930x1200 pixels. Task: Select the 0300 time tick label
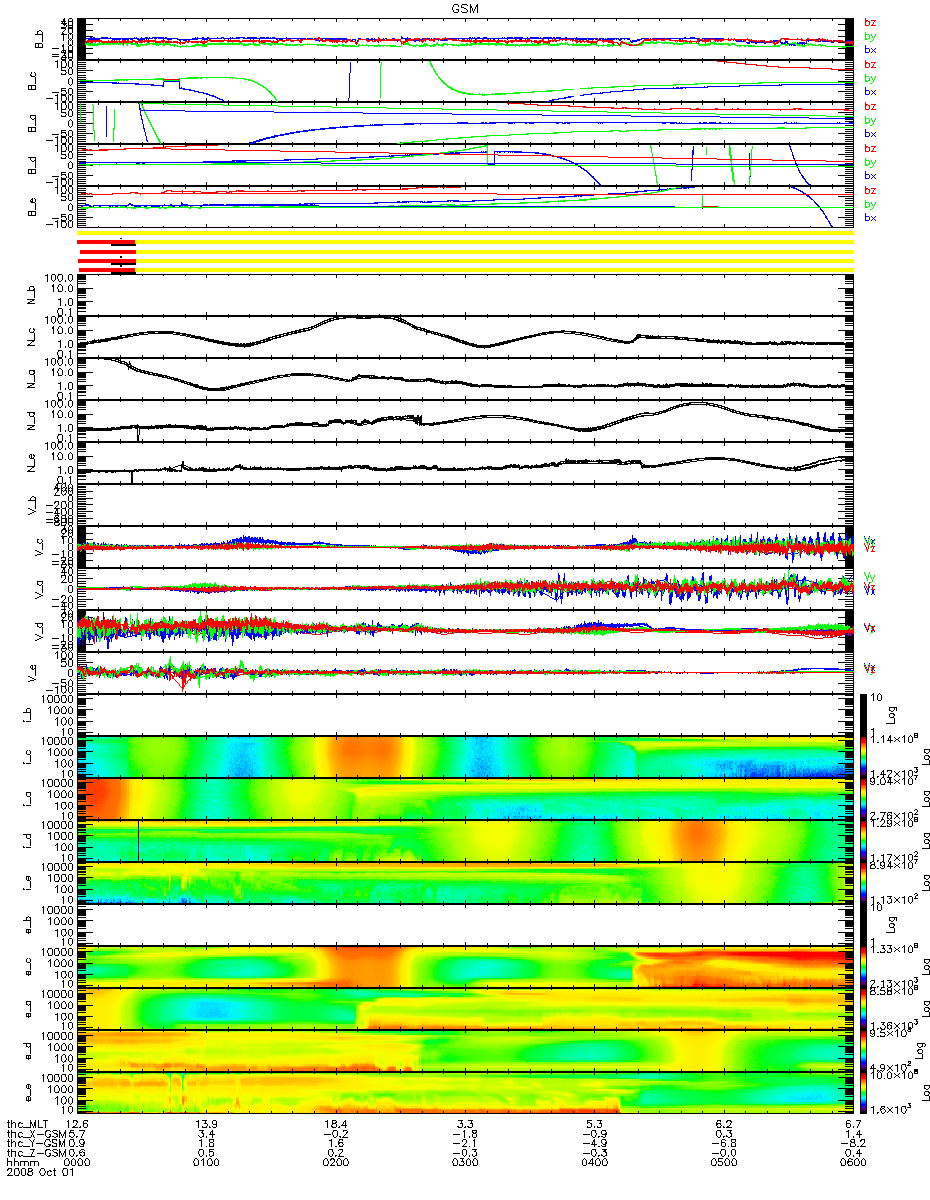[465, 1163]
